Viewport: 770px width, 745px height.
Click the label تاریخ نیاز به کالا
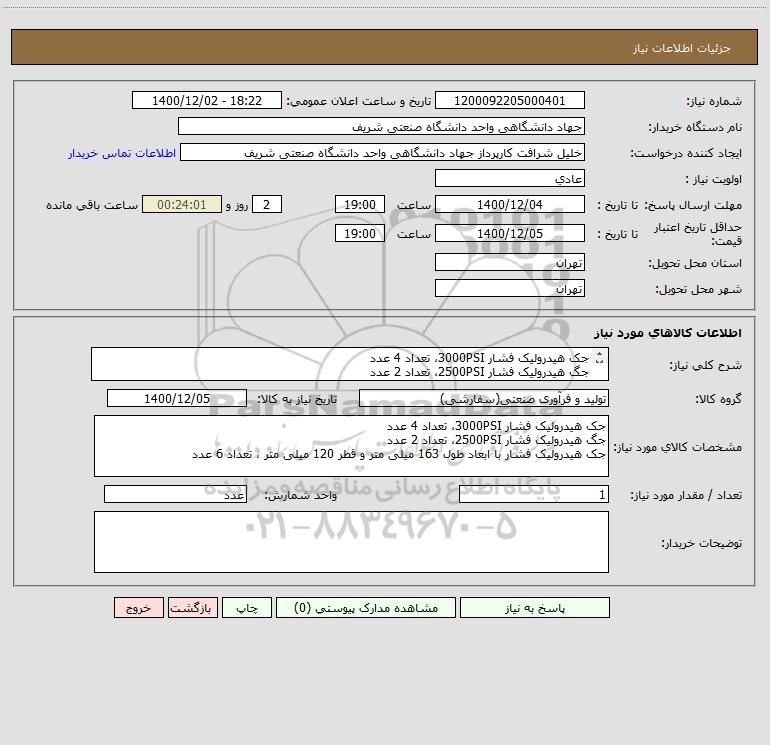click(x=297, y=399)
